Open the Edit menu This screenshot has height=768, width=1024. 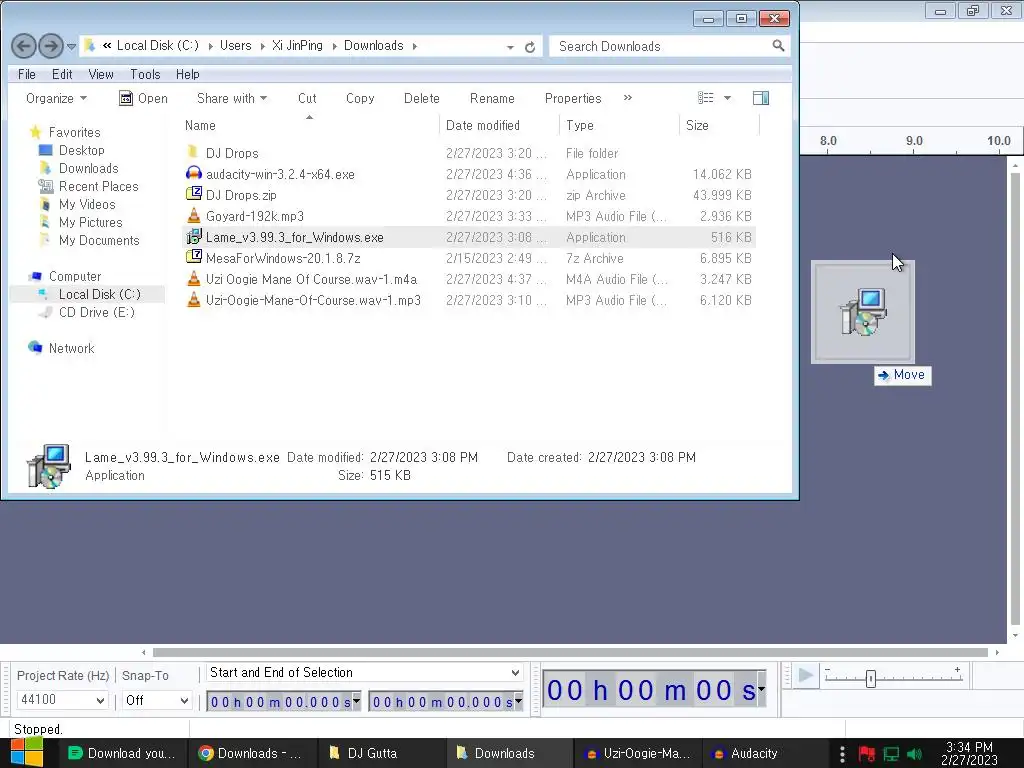(x=62, y=74)
